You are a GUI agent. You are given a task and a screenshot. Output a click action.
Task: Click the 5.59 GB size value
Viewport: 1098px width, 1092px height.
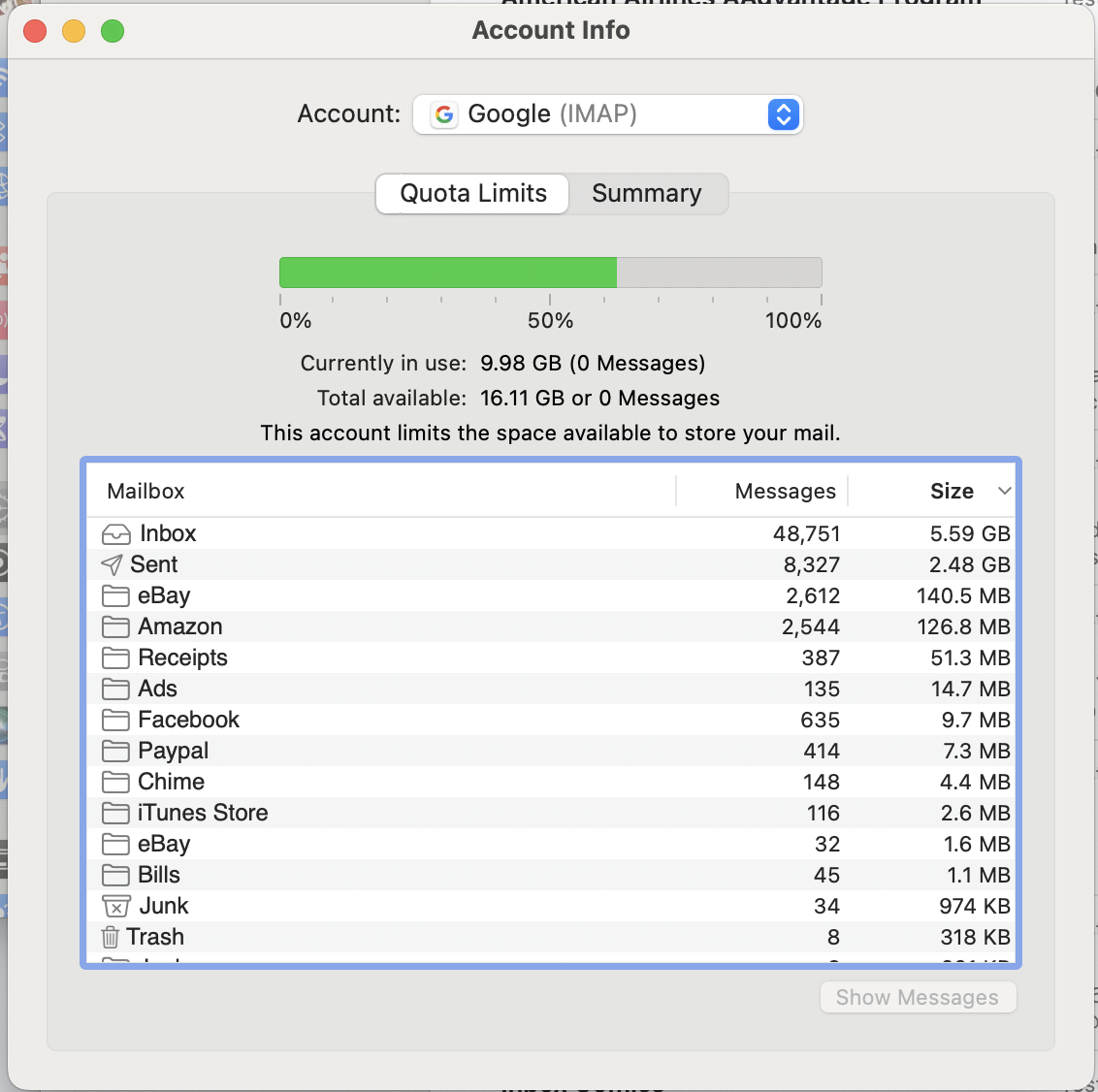click(970, 534)
